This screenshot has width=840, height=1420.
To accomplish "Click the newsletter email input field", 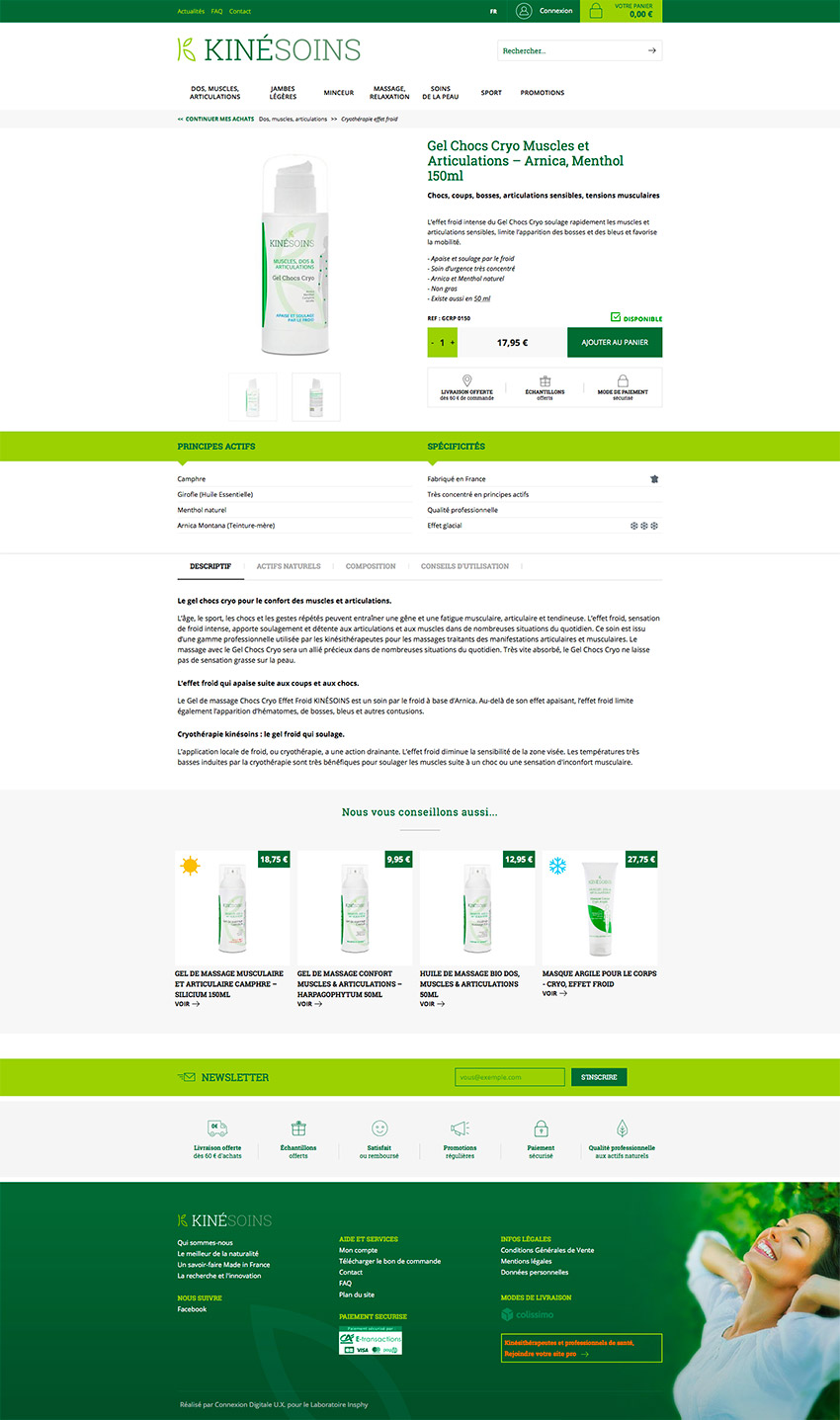I will point(509,1077).
